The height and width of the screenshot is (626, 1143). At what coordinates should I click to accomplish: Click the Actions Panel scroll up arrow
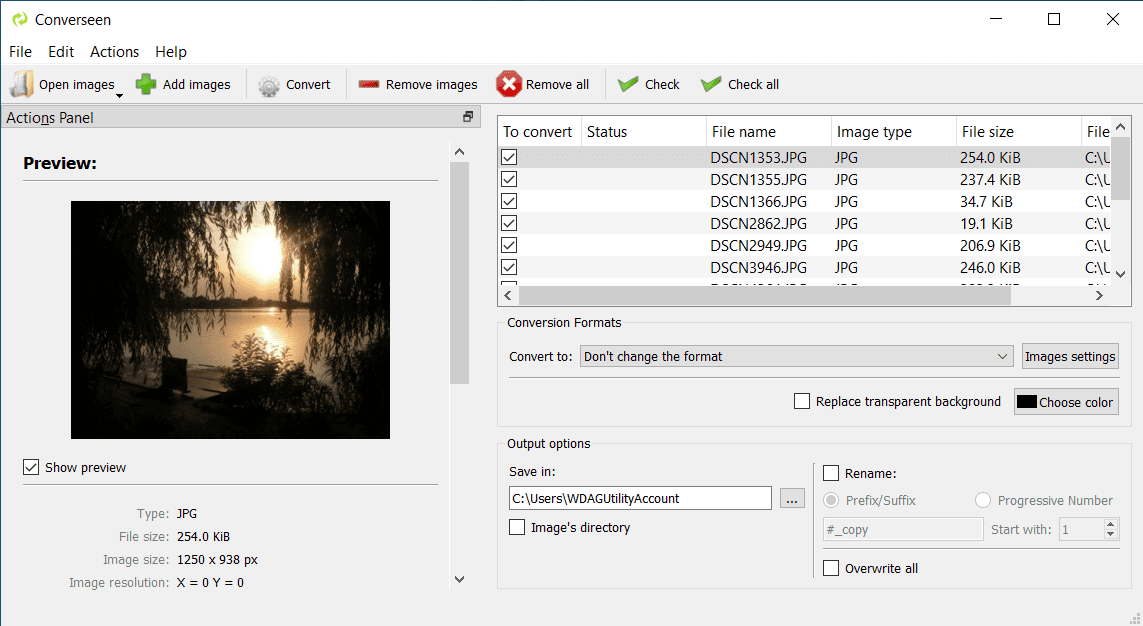(459, 152)
